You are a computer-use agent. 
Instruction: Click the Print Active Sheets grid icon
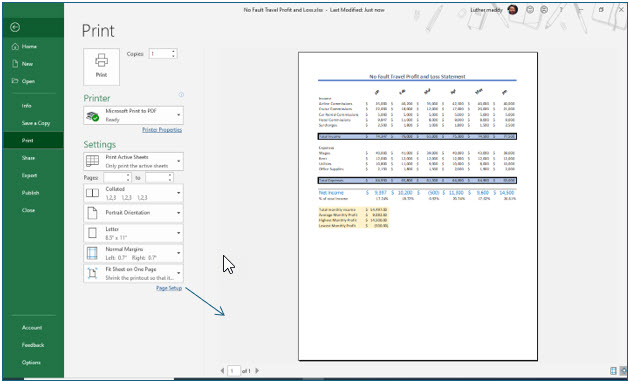[93, 161]
